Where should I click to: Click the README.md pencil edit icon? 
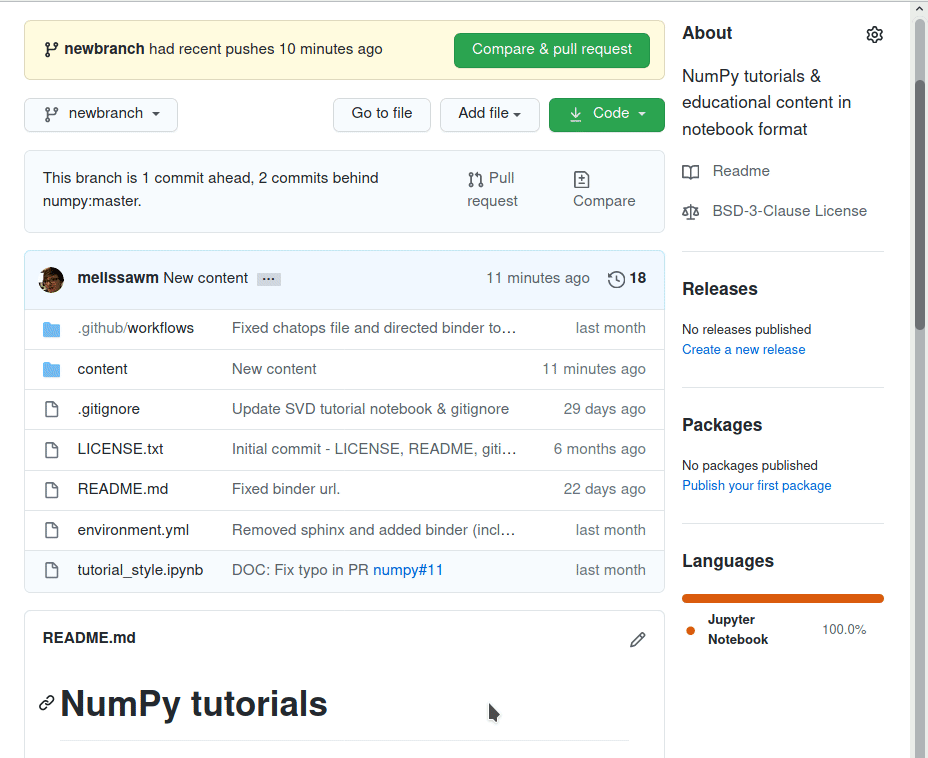pos(637,639)
